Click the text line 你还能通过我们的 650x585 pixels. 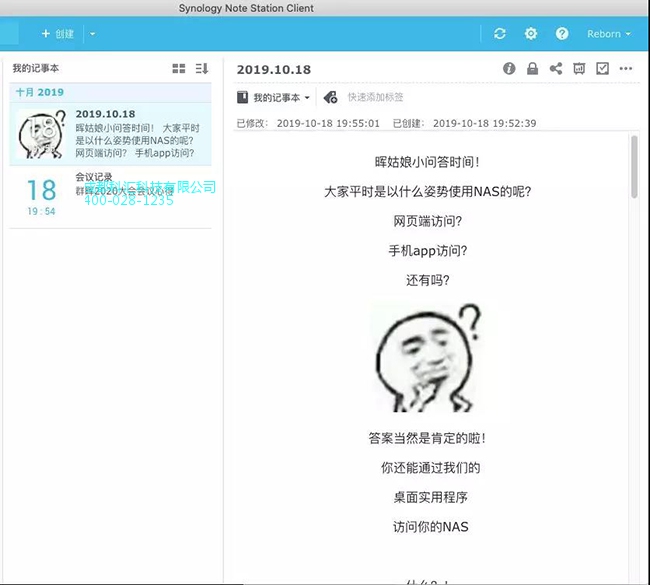(430, 468)
